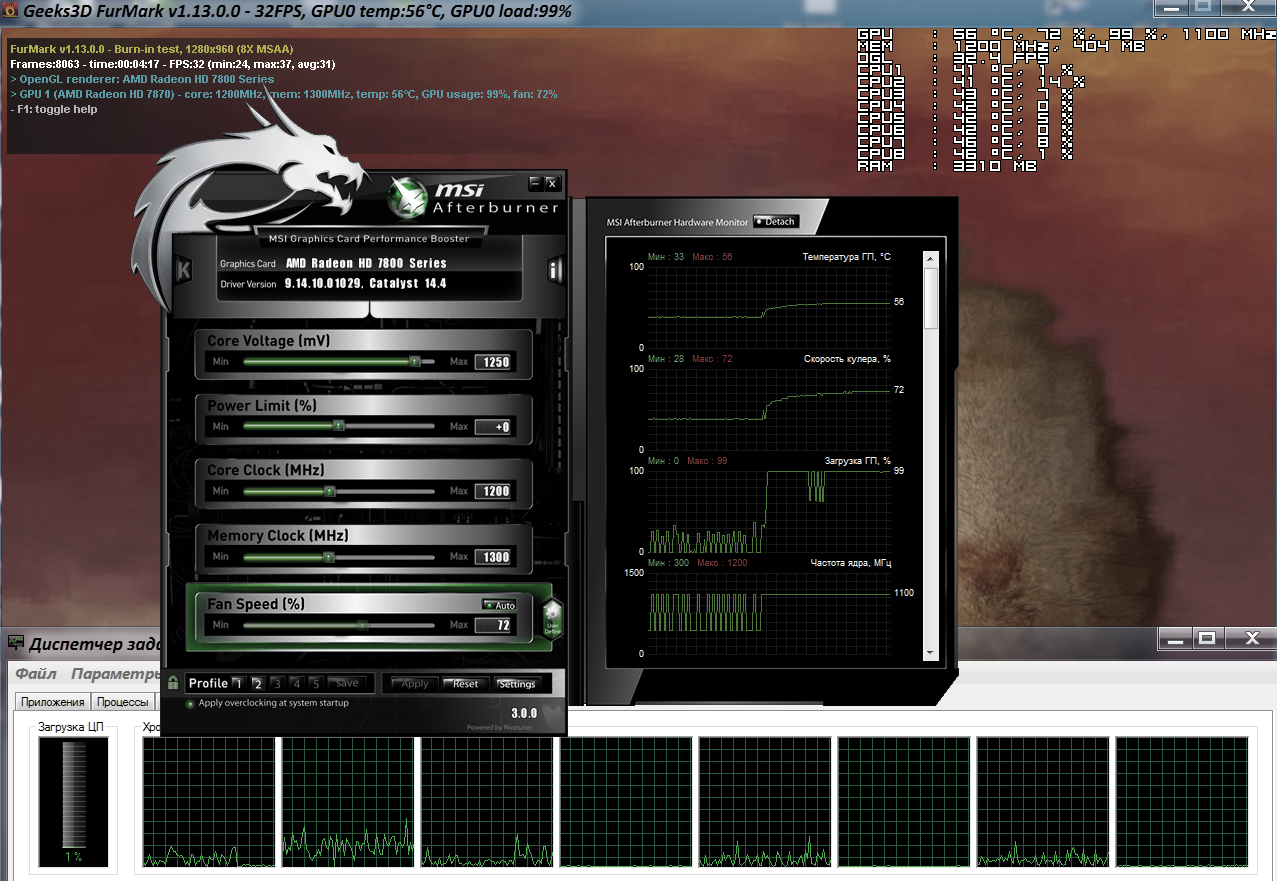1277x881 pixels.
Task: Detach the Hardware Monitor panel
Action: (x=776, y=221)
